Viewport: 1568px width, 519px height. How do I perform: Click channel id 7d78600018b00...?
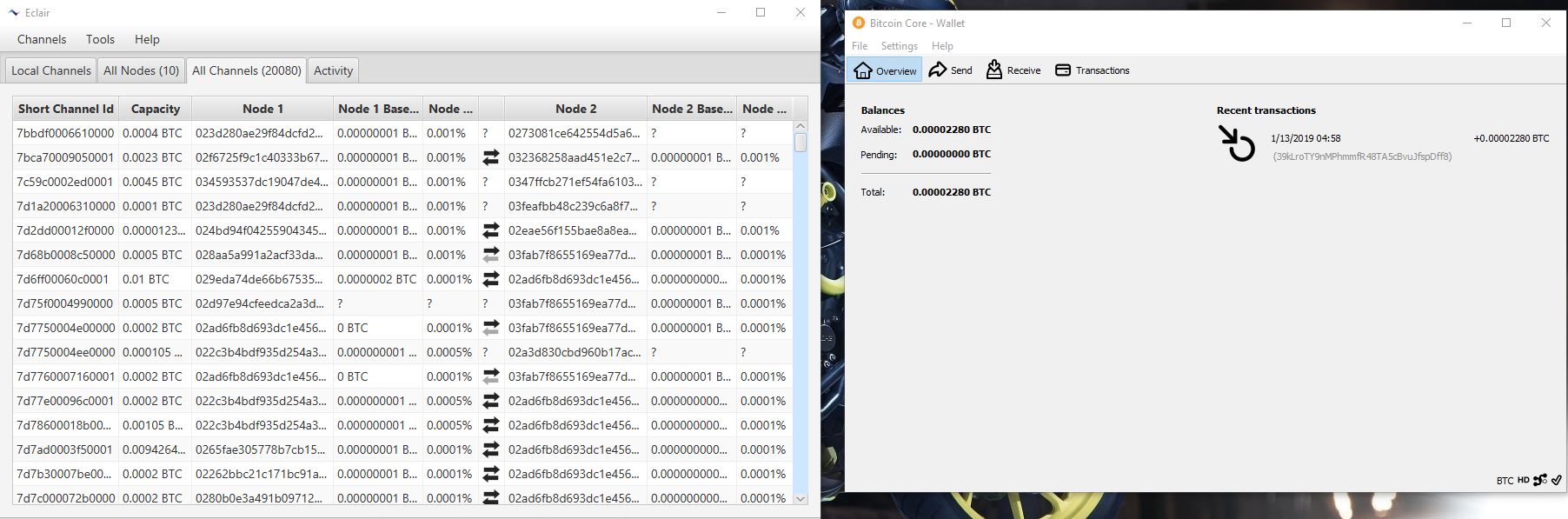[64, 425]
